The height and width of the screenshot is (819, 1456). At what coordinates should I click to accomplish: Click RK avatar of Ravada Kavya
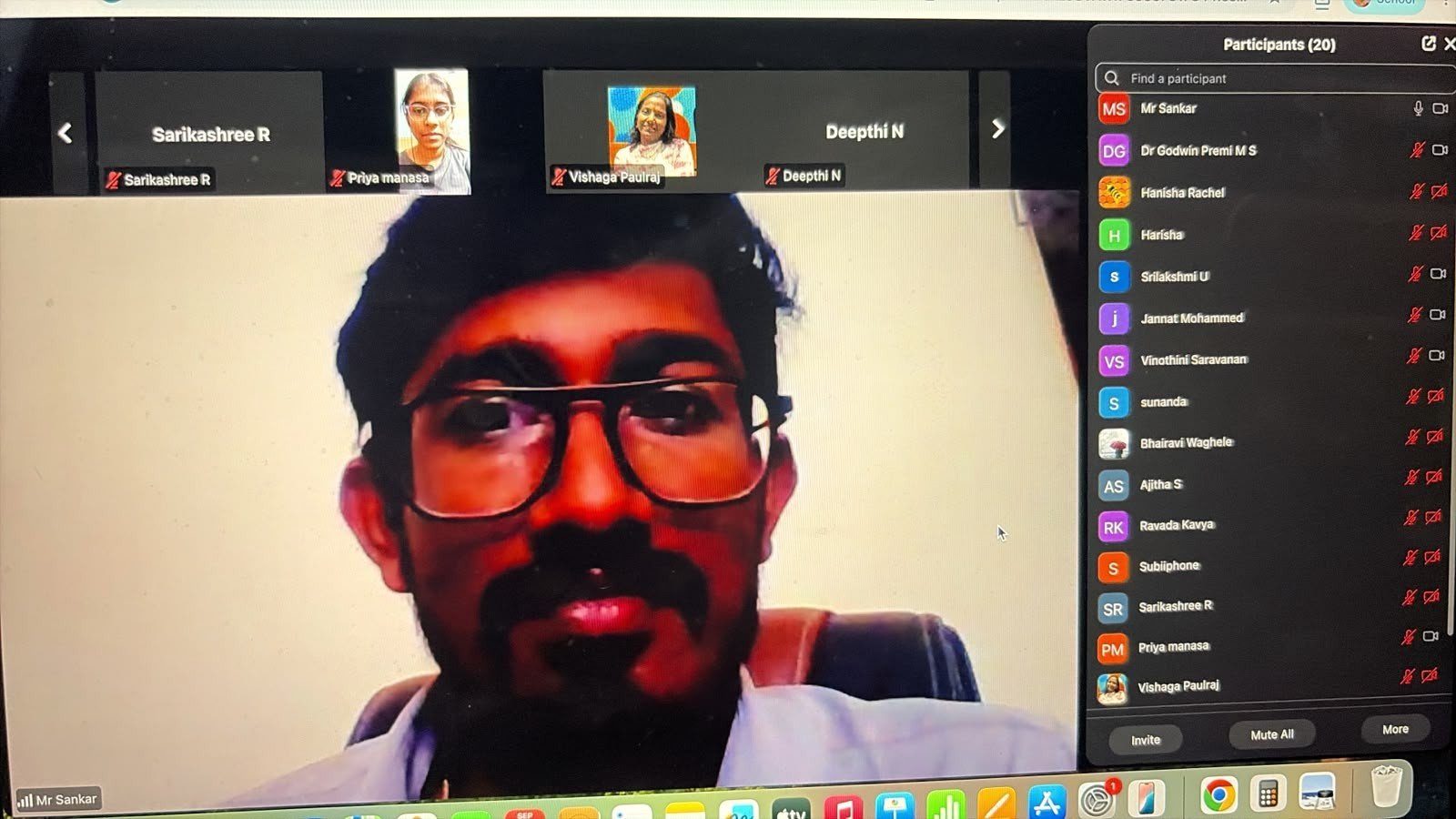[x=1113, y=527]
